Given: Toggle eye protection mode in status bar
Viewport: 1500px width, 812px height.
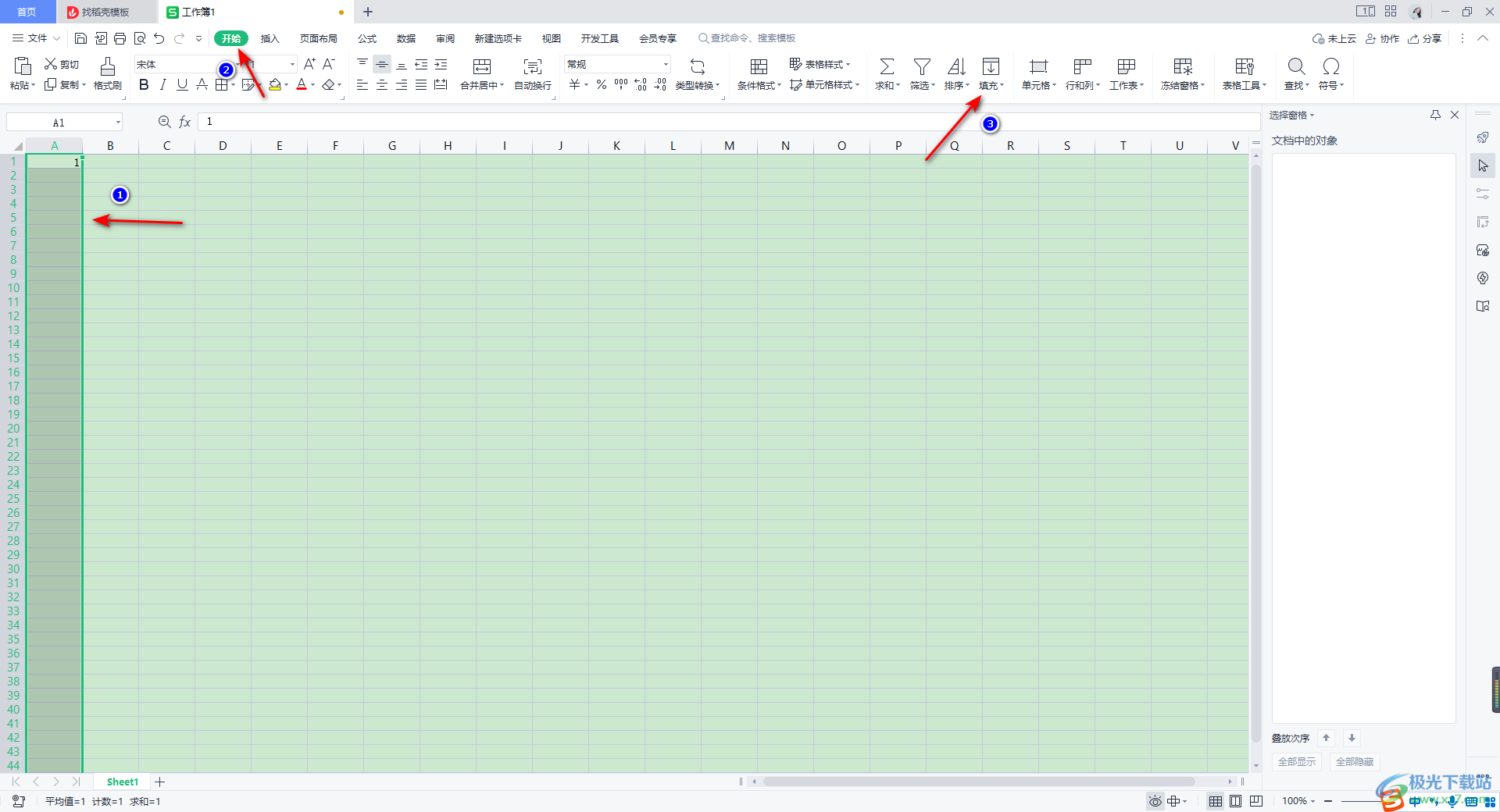Looking at the screenshot, I should click(x=1155, y=801).
